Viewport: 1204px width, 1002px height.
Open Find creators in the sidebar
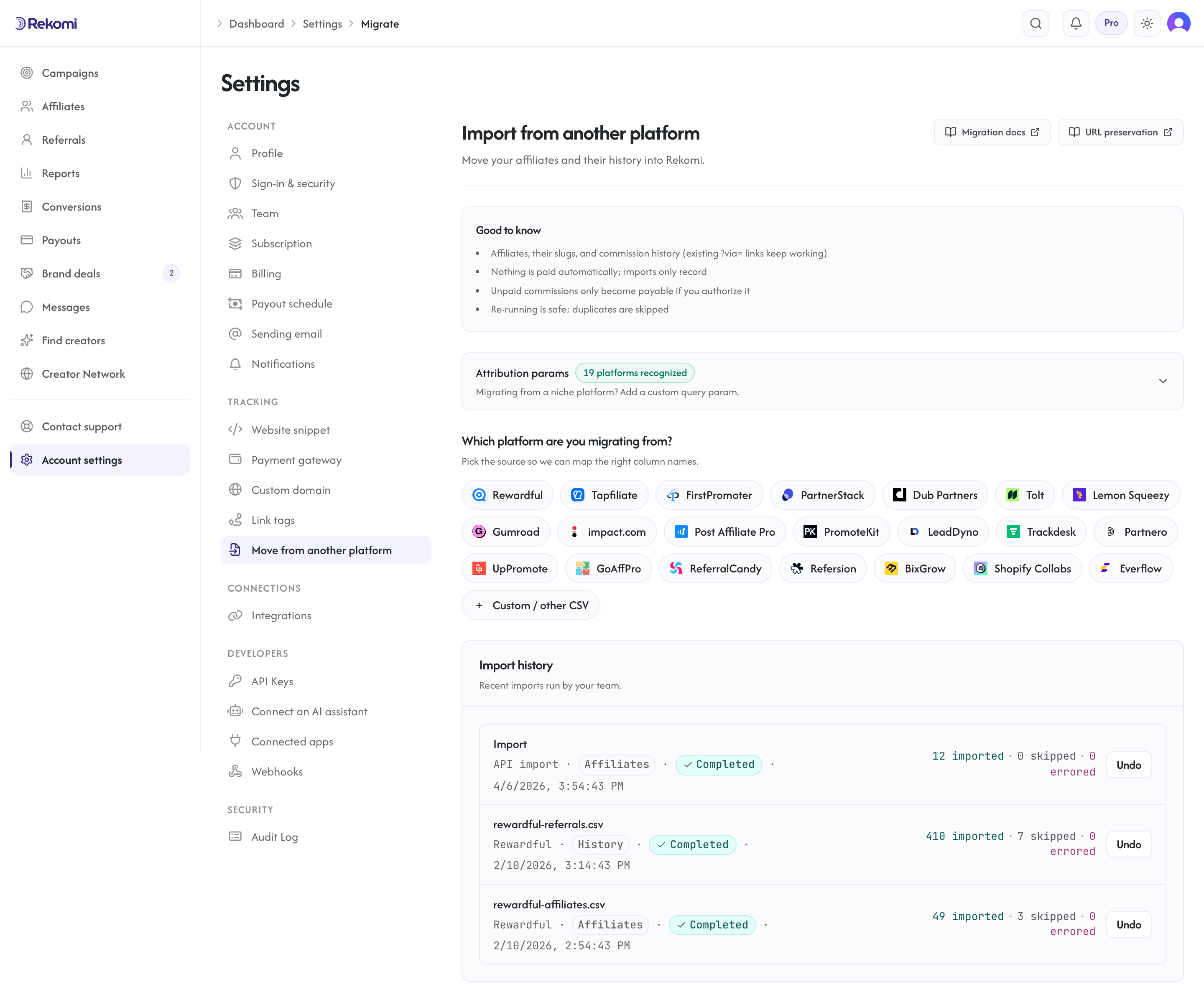click(100, 340)
